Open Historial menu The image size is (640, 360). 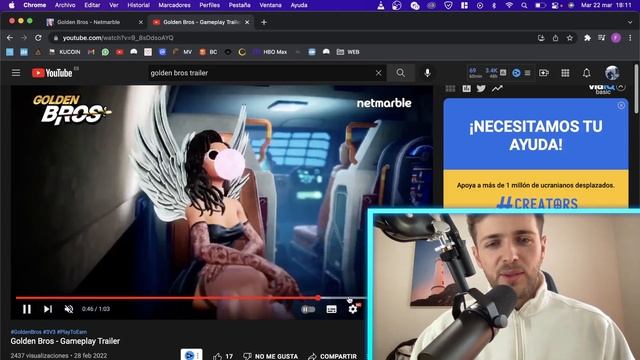pyautogui.click(x=138, y=5)
